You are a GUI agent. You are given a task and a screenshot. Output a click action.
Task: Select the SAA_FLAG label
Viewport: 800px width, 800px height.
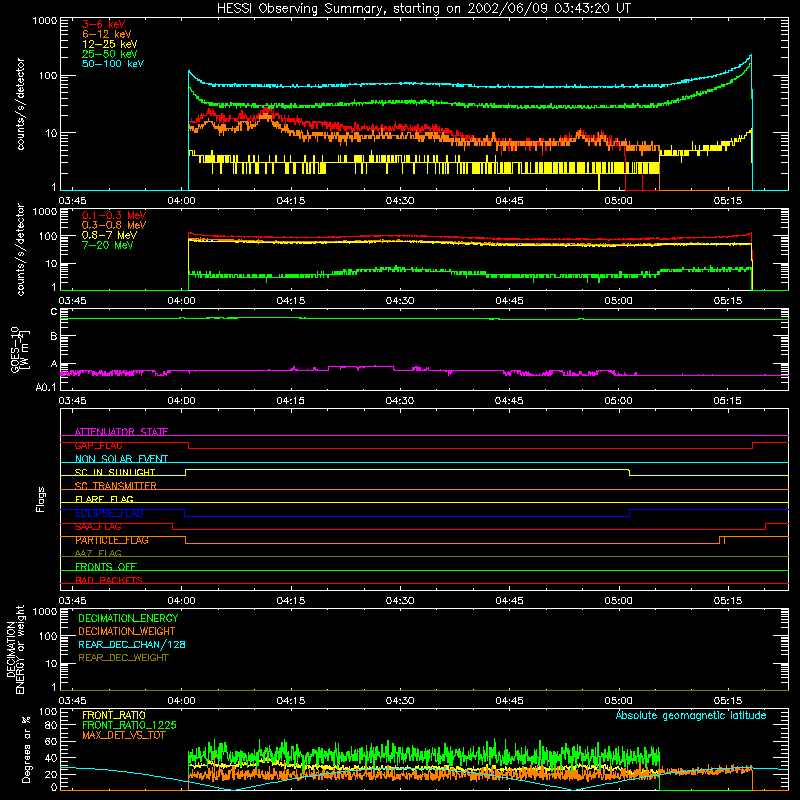pos(98,526)
